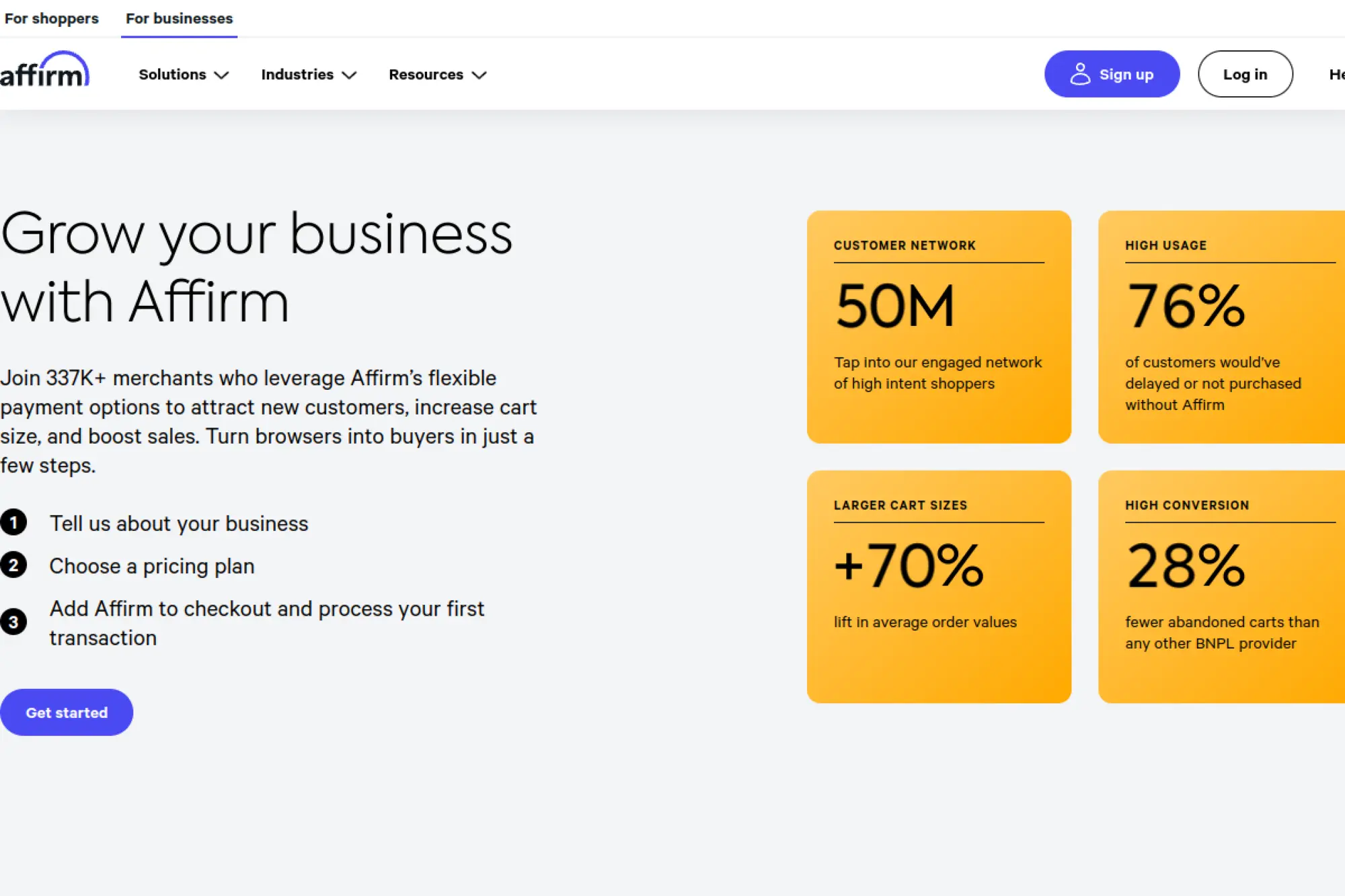Click the Get started button
1345x896 pixels.
[67, 712]
